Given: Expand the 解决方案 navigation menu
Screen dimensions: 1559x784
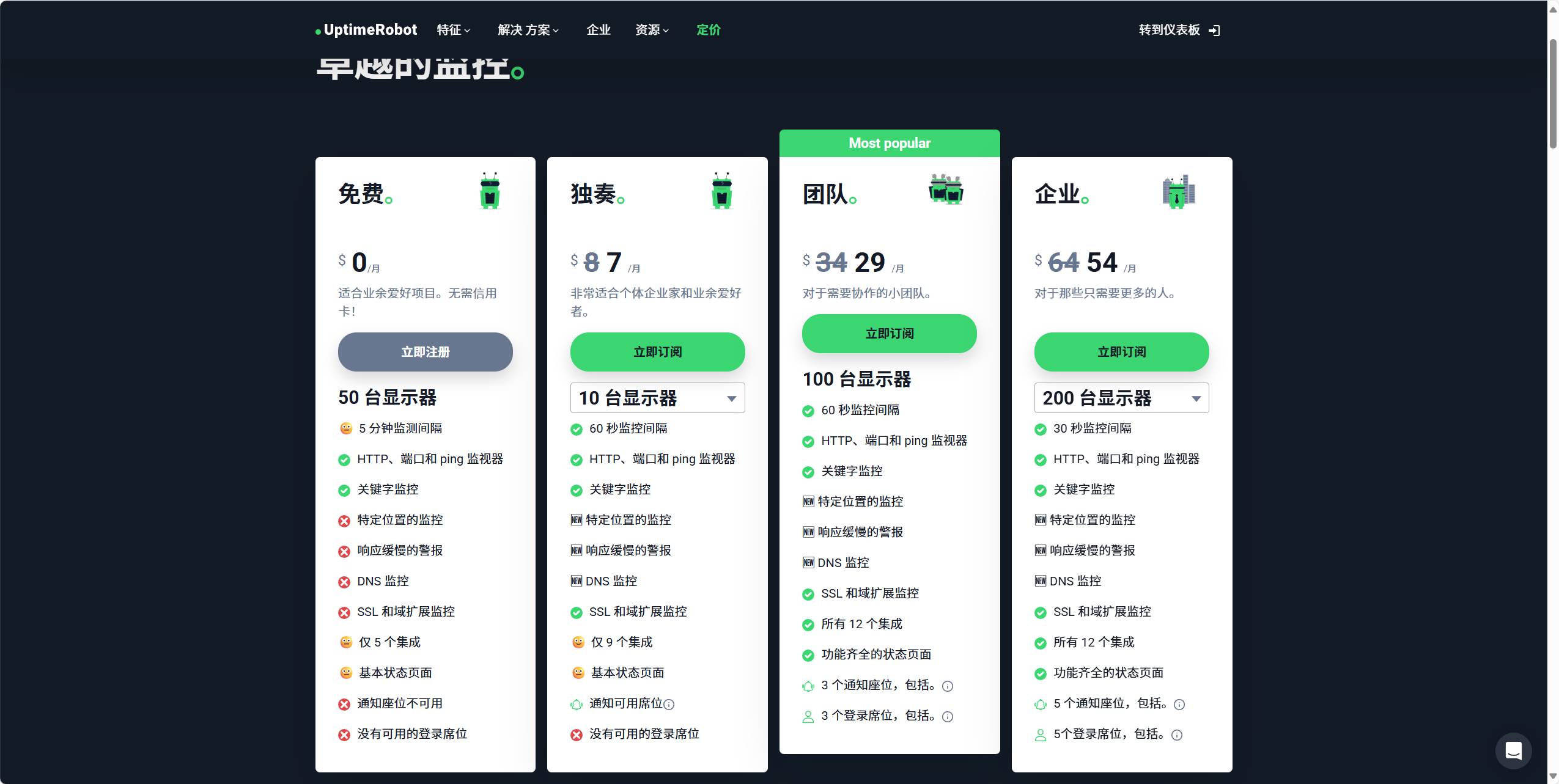Looking at the screenshot, I should [x=528, y=30].
